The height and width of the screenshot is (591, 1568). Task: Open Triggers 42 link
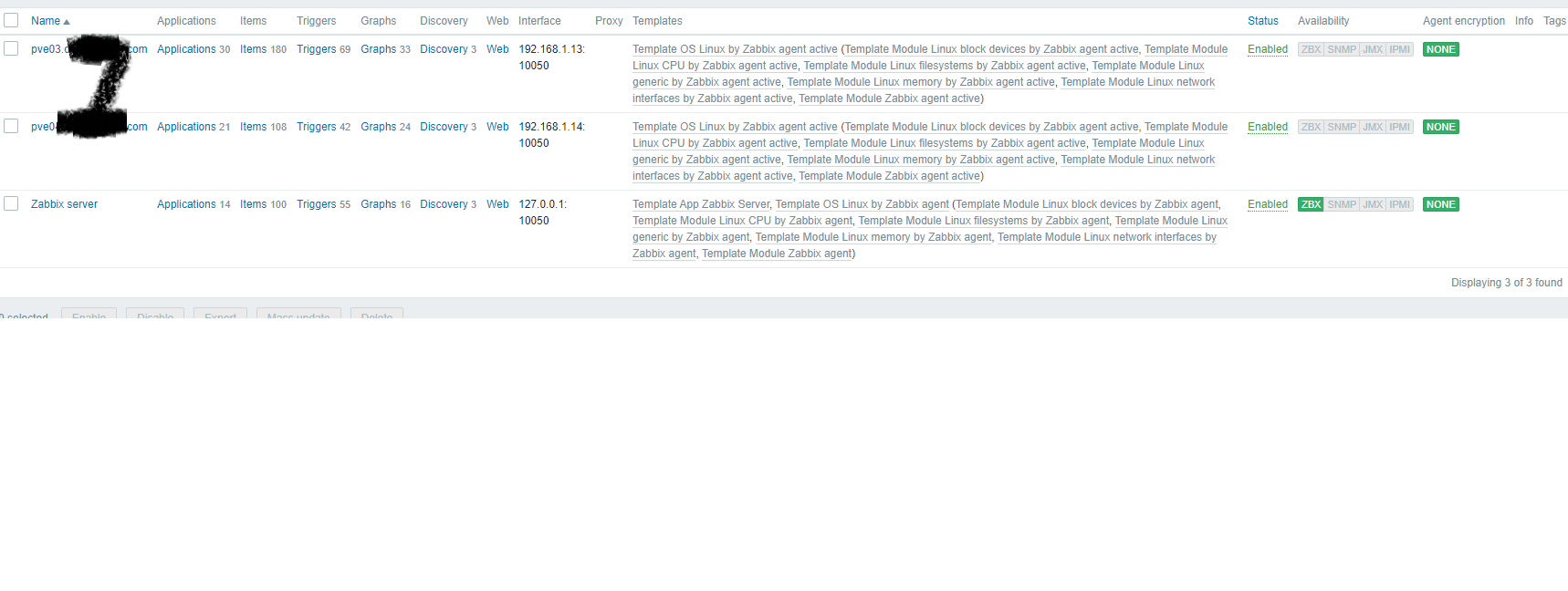point(317,127)
